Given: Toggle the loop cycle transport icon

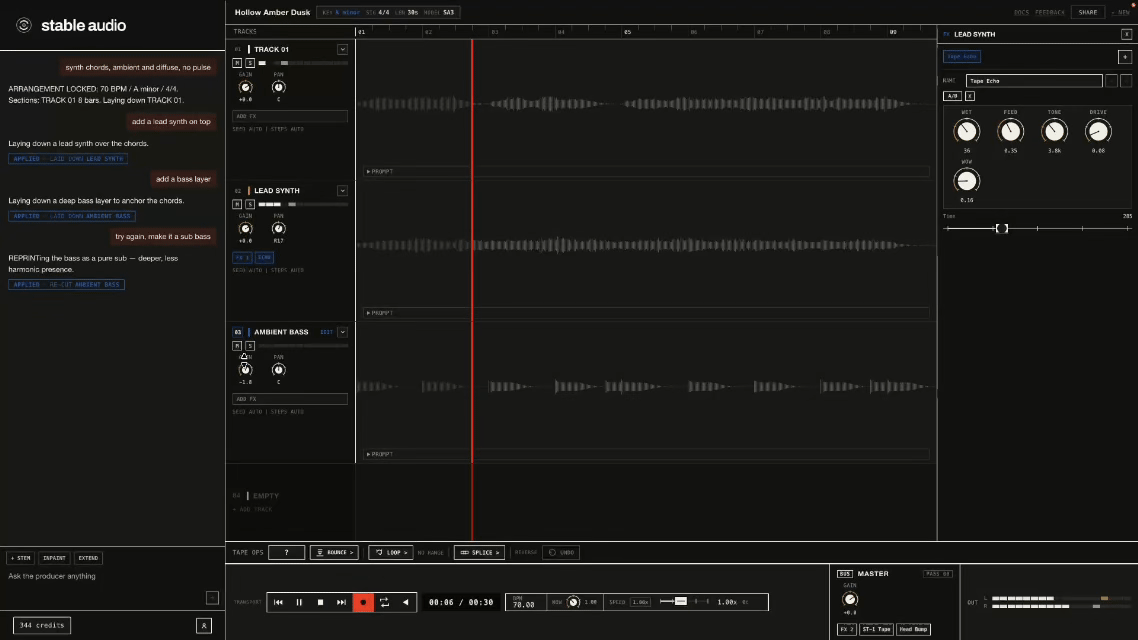Looking at the screenshot, I should (385, 602).
